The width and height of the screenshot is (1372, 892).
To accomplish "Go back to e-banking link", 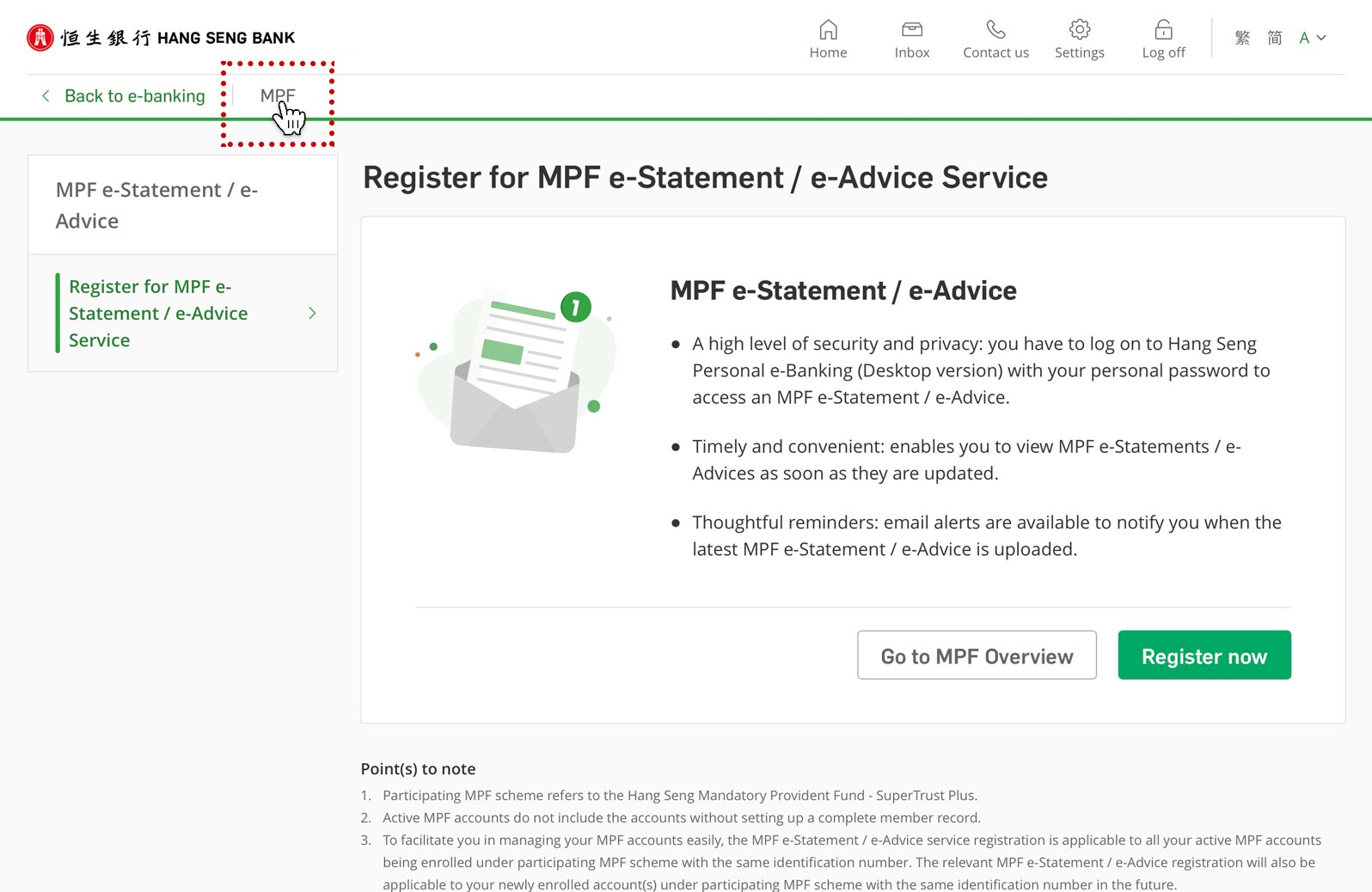I will (x=135, y=96).
